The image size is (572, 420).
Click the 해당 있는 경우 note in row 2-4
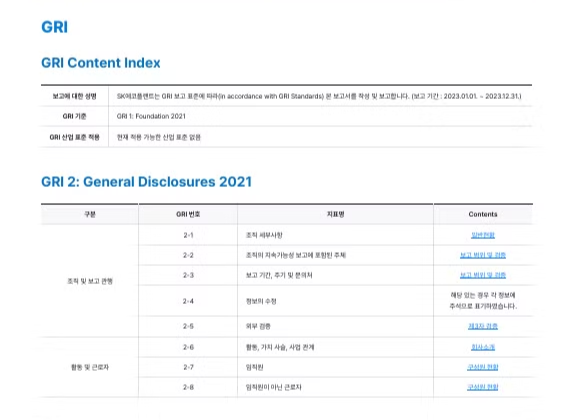coord(483,301)
